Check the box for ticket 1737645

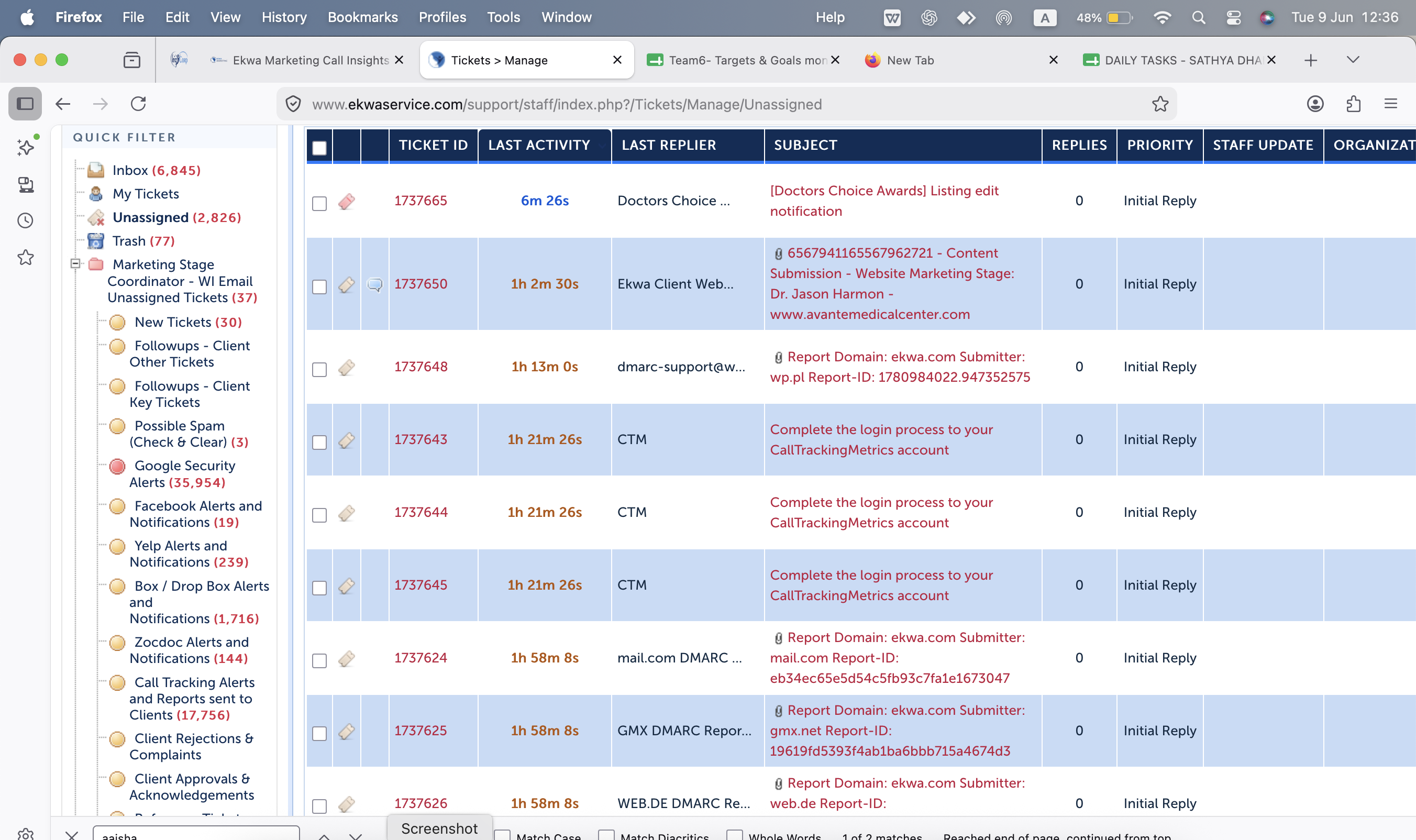pos(319,588)
